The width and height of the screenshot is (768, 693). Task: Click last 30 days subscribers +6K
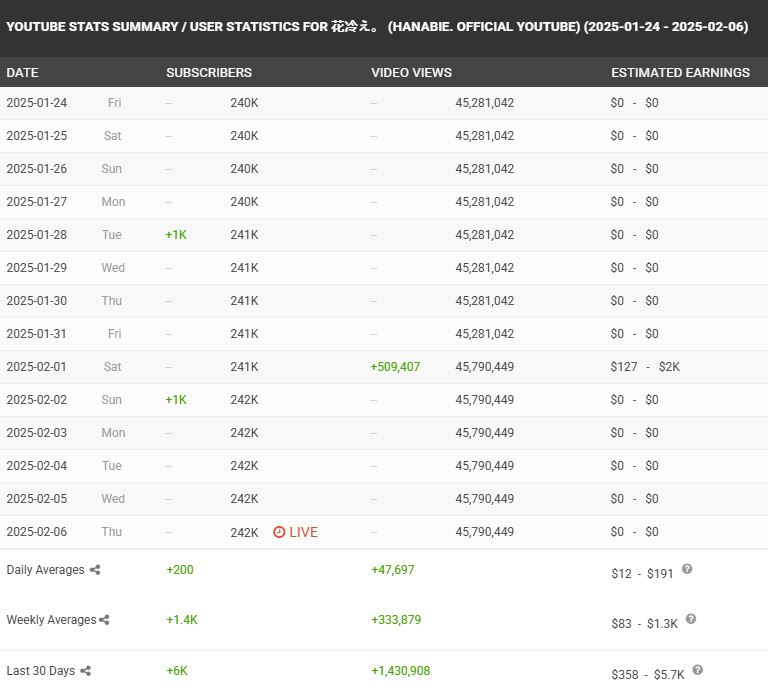point(177,670)
